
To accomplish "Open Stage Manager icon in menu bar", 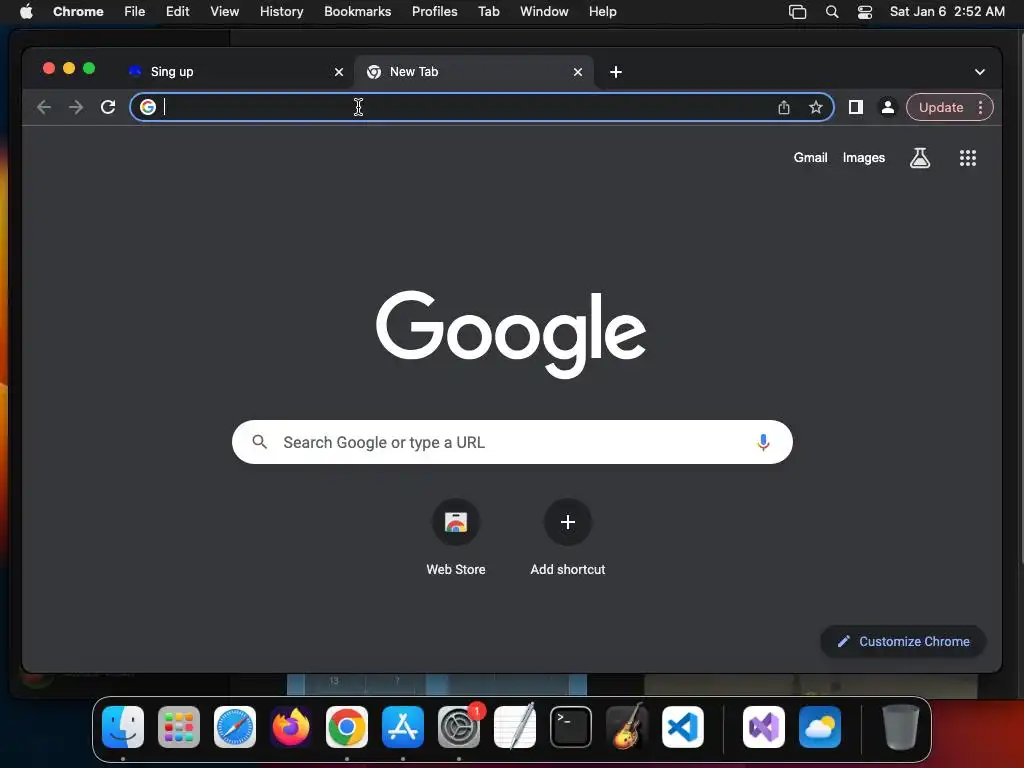I will tap(797, 12).
